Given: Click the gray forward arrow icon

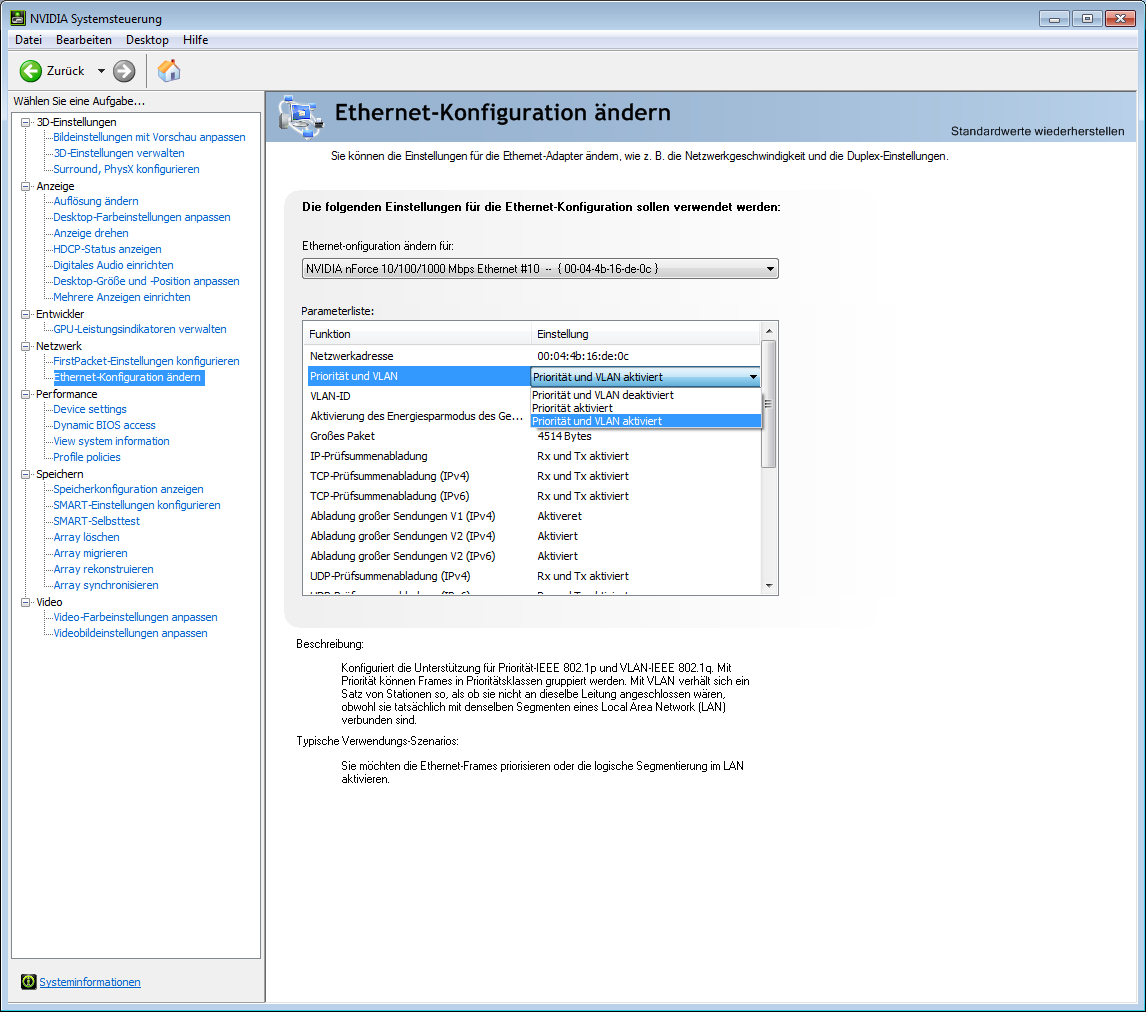Looking at the screenshot, I should point(124,71).
